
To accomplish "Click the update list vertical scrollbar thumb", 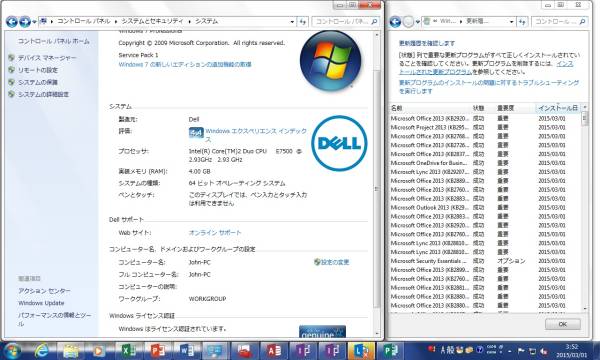I will click(x=584, y=119).
